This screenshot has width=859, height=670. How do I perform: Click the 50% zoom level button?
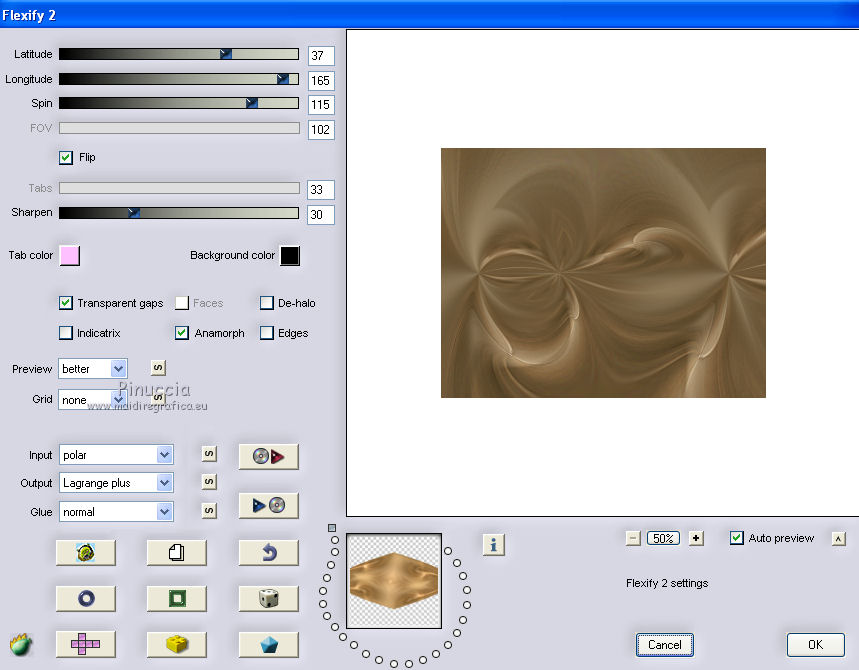663,539
